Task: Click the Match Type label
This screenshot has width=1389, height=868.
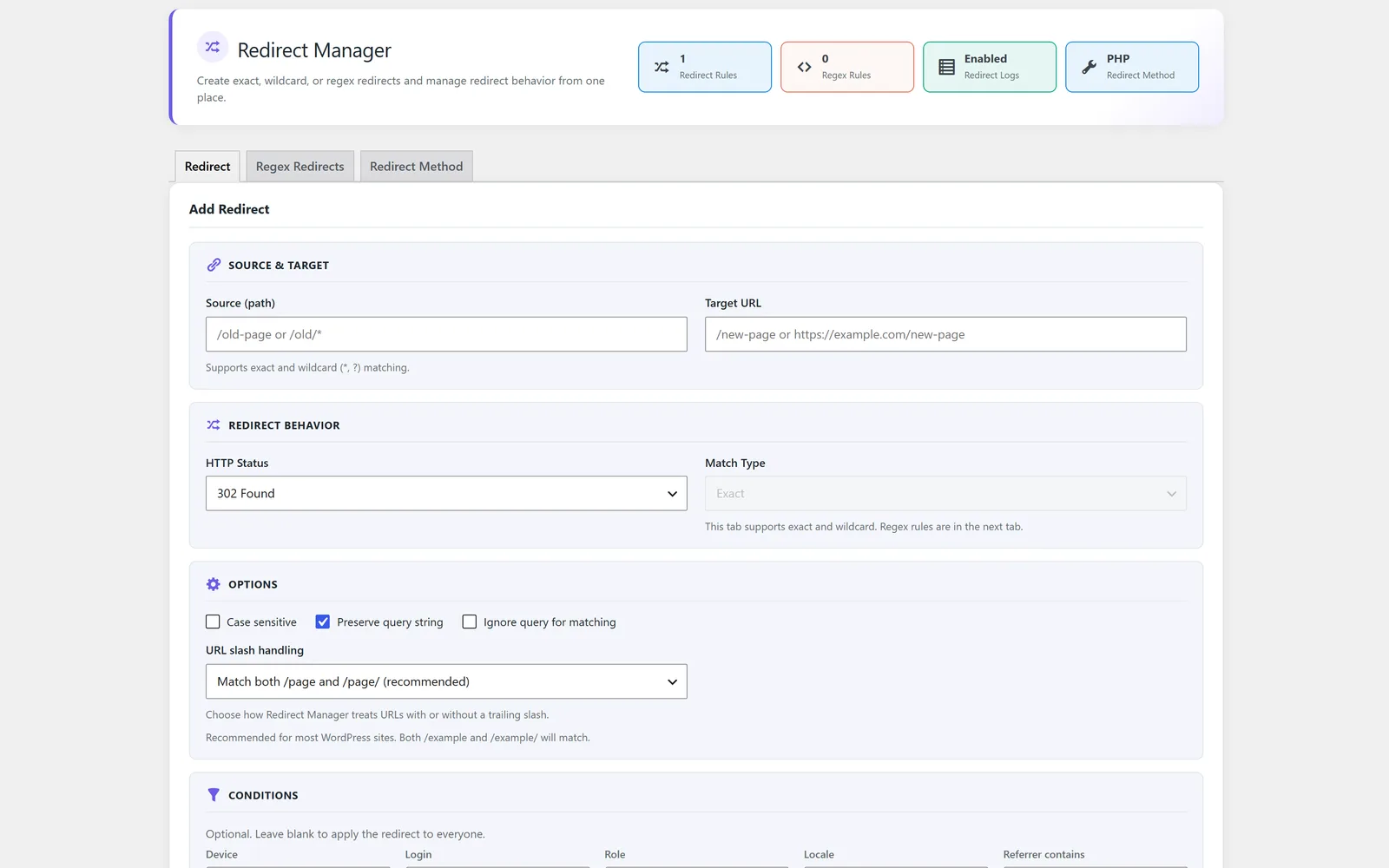Action: (735, 463)
